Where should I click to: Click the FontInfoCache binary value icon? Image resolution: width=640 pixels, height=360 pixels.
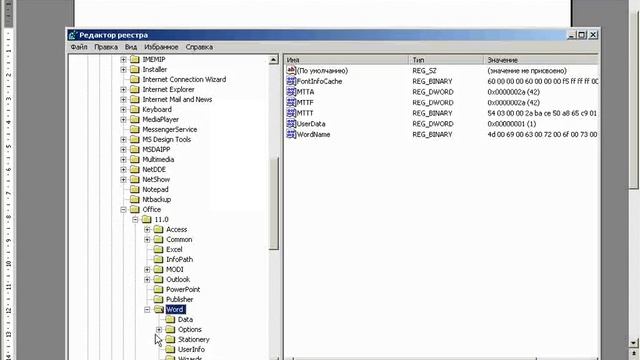291,81
